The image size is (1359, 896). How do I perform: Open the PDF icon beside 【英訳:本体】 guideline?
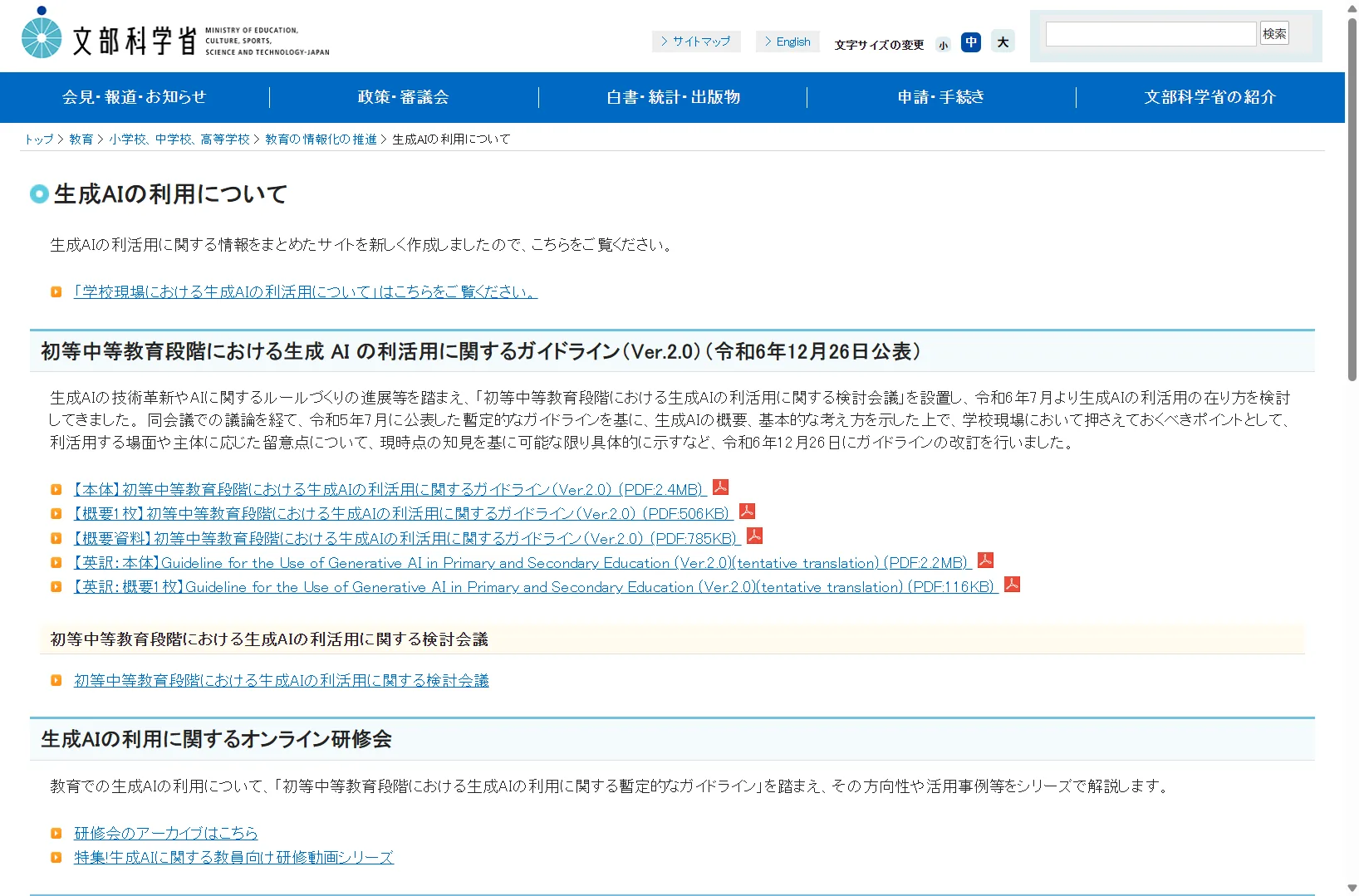(986, 560)
